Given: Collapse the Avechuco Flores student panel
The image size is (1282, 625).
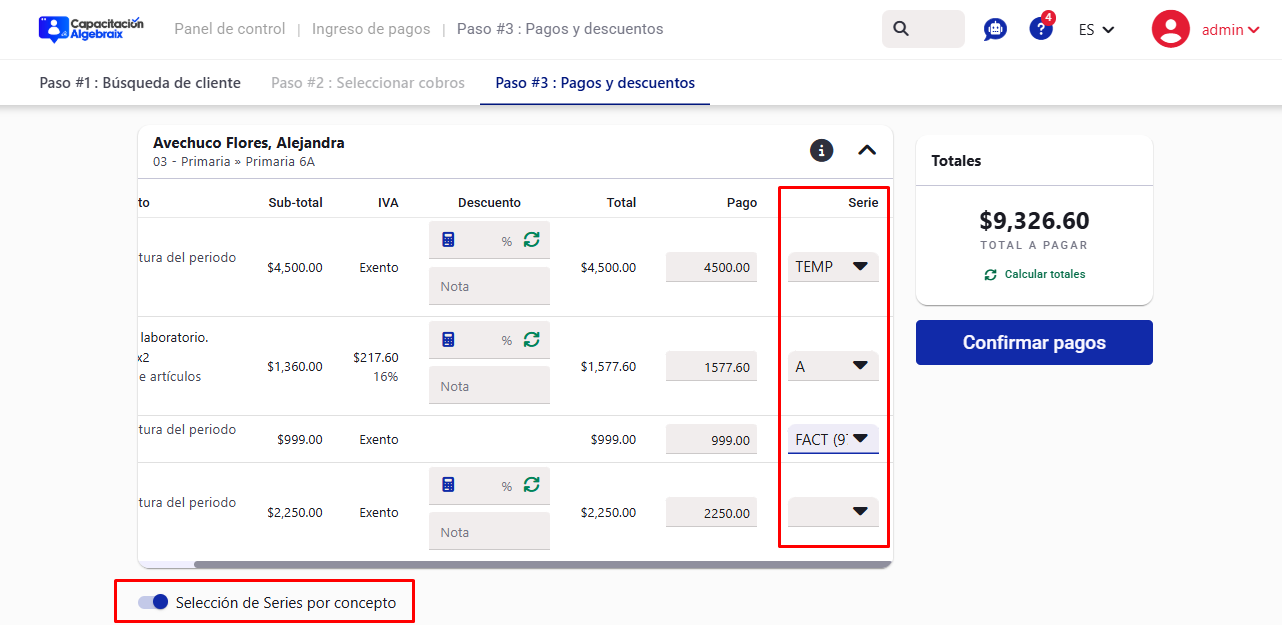Looking at the screenshot, I should tap(867, 150).
